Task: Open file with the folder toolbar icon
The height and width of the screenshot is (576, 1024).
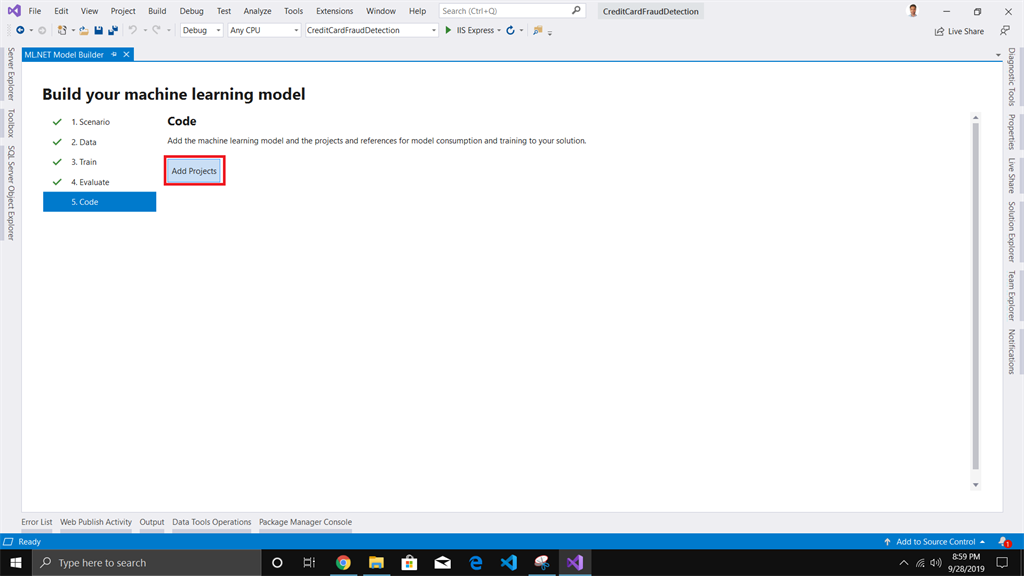Action: point(84,30)
